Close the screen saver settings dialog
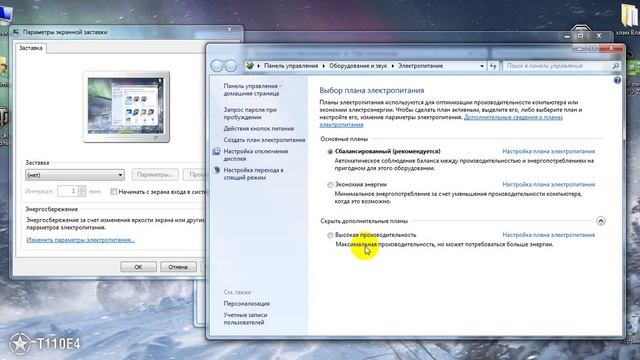 pyautogui.click(x=229, y=30)
